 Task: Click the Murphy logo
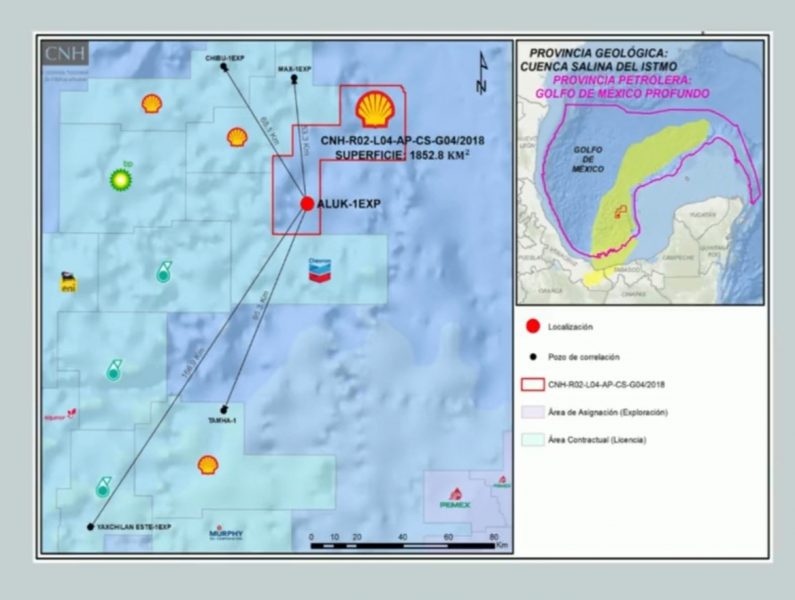[x=226, y=533]
